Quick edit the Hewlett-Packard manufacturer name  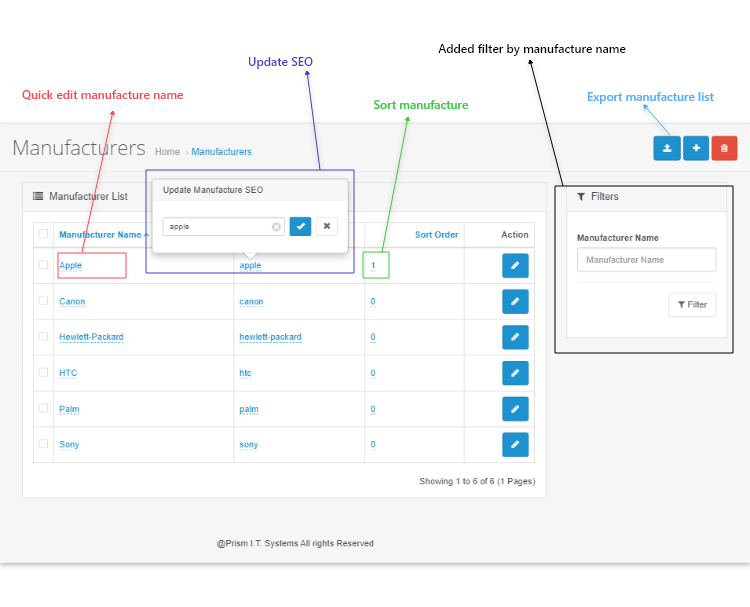pos(91,337)
